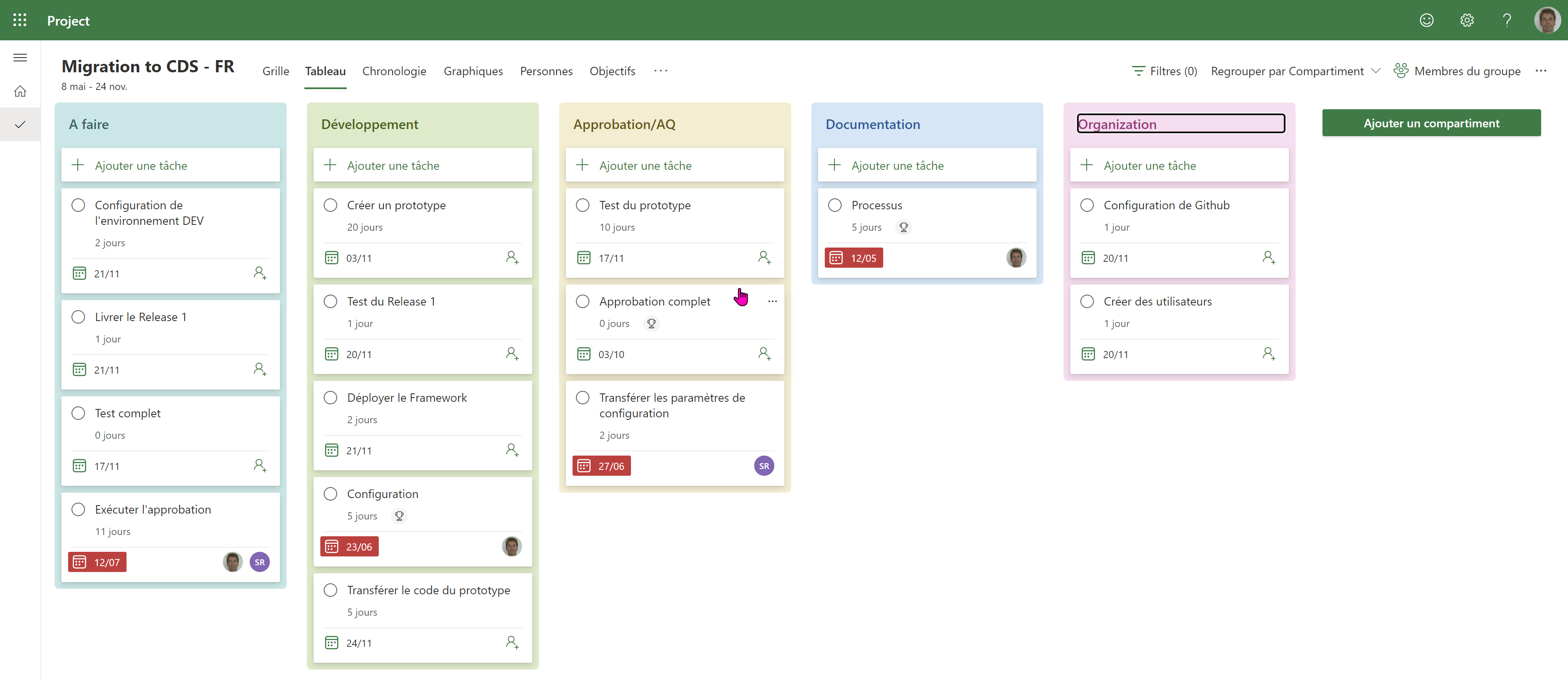Open the Graphiques tab
Image resolution: width=1568 pixels, height=680 pixels.
coord(473,71)
